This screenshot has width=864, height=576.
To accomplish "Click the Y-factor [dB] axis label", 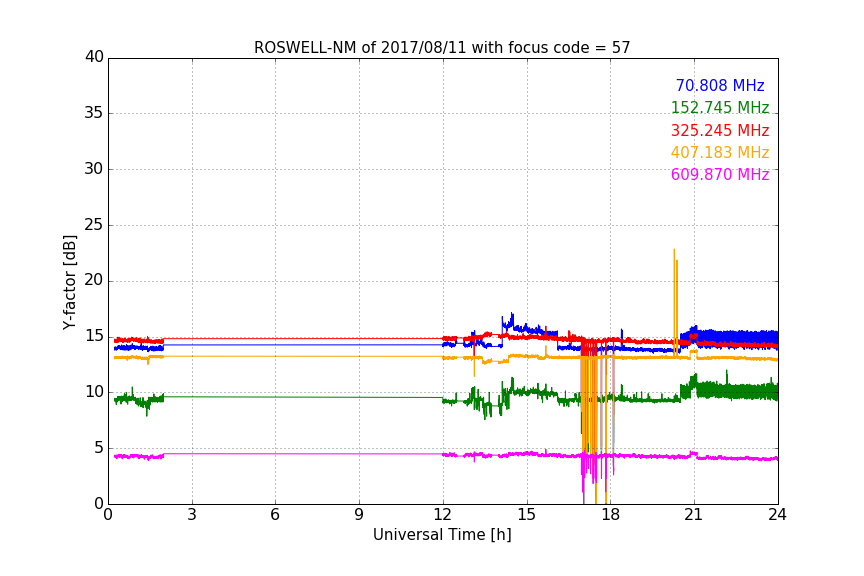I will pyautogui.click(x=69, y=282).
